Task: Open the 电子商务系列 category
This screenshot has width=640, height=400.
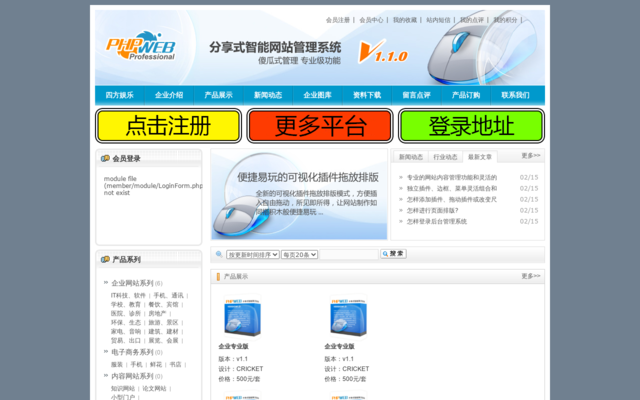Action: 132,352
